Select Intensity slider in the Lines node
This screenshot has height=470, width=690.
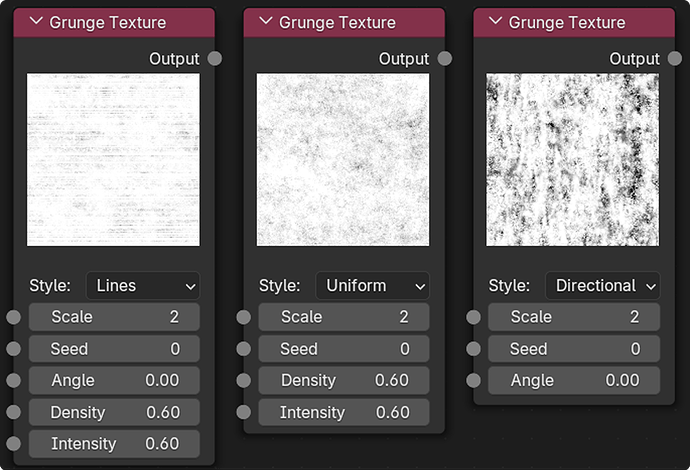click(114, 444)
